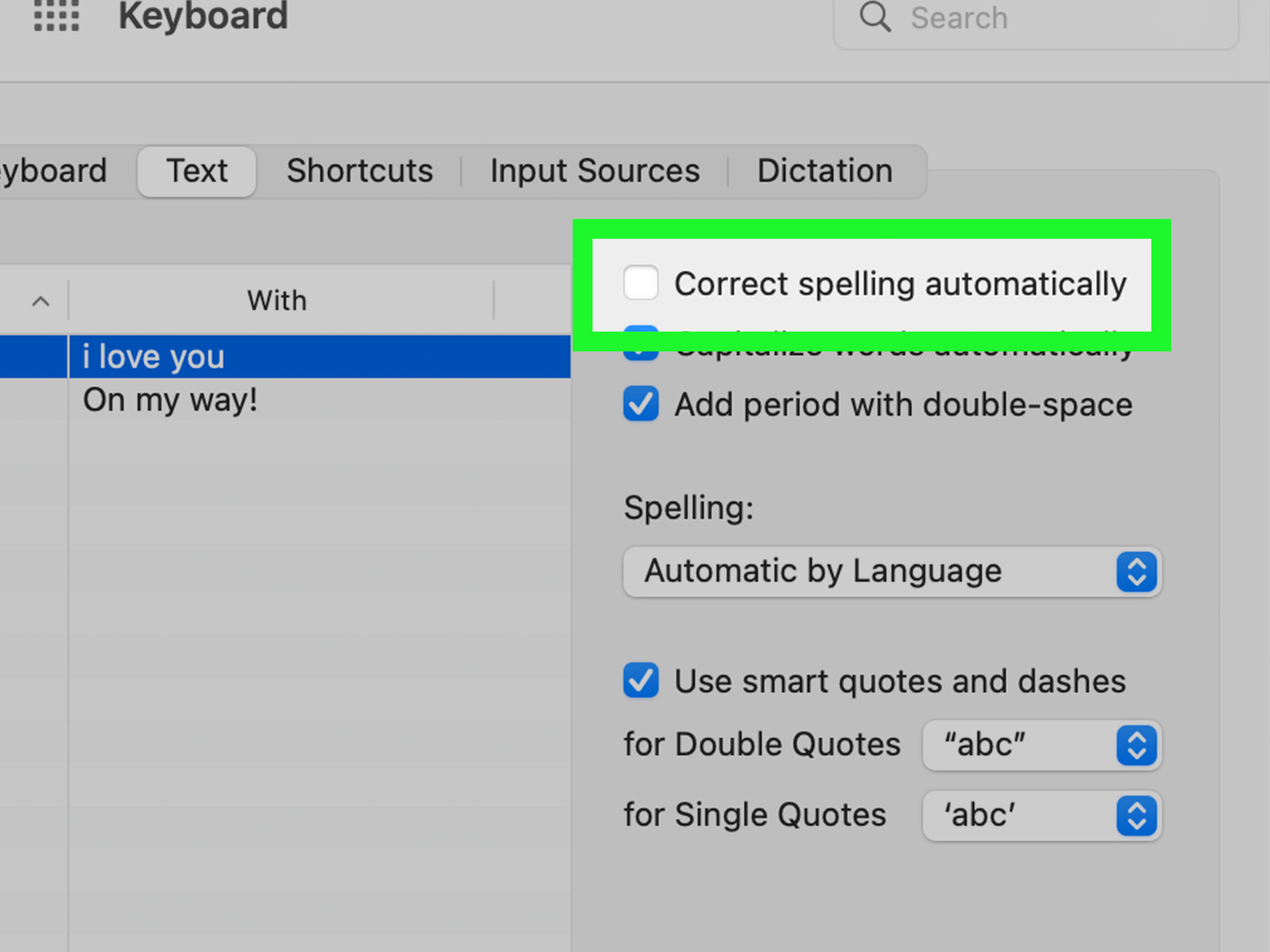This screenshot has height=952, width=1270.
Task: Enable Correct spelling automatically checkbox
Action: (x=641, y=283)
